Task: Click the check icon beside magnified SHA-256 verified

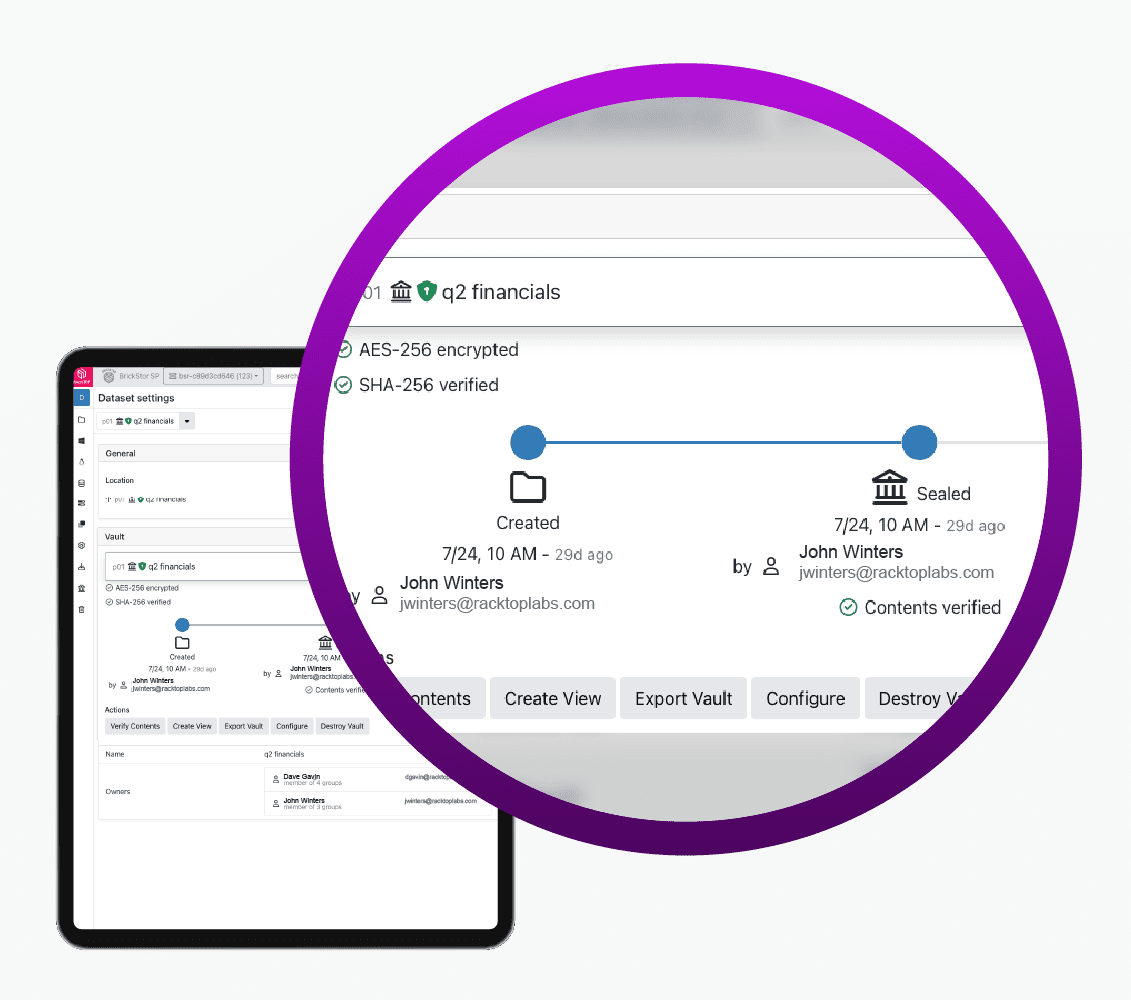Action: coord(343,385)
